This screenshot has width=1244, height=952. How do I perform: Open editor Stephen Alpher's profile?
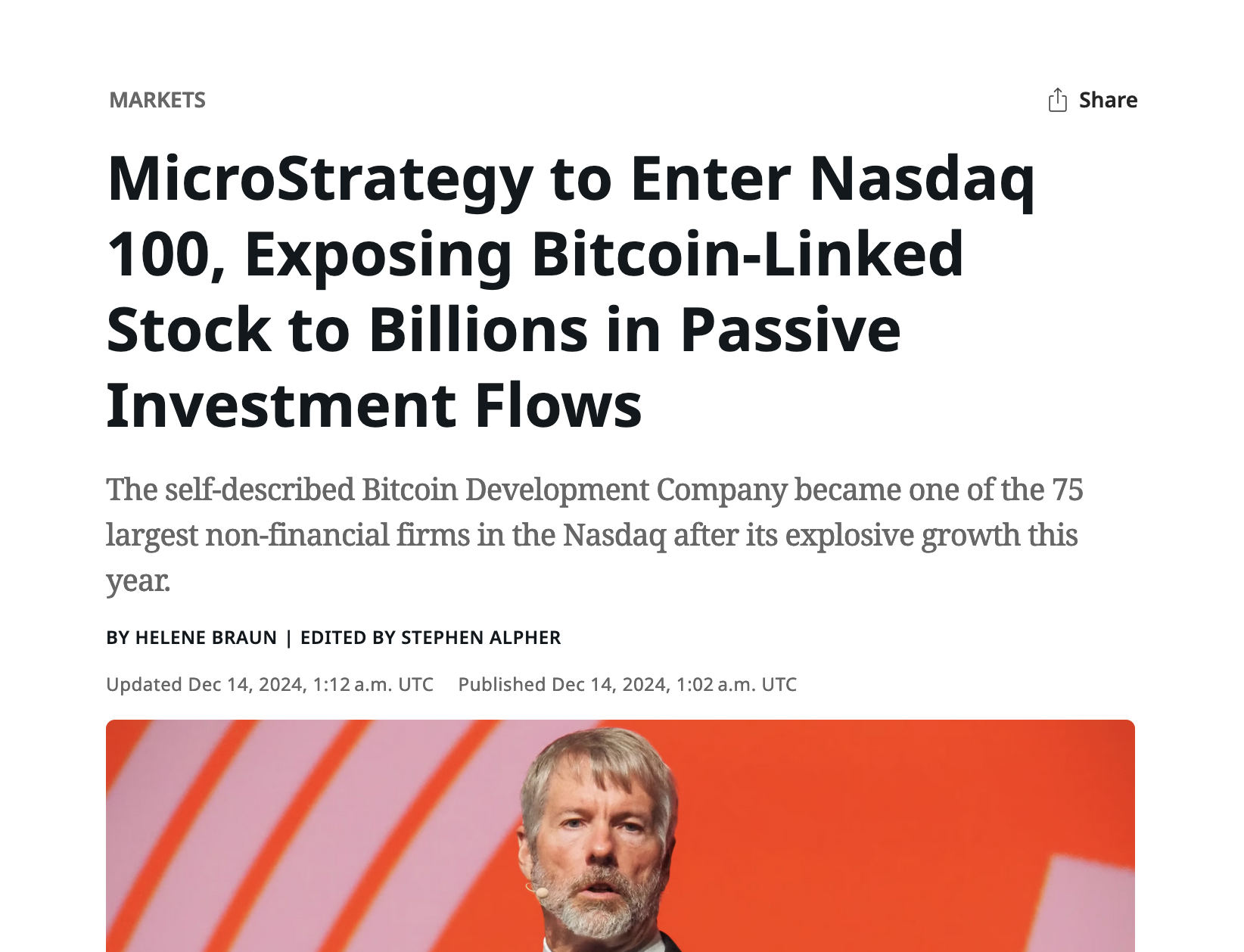click(481, 638)
